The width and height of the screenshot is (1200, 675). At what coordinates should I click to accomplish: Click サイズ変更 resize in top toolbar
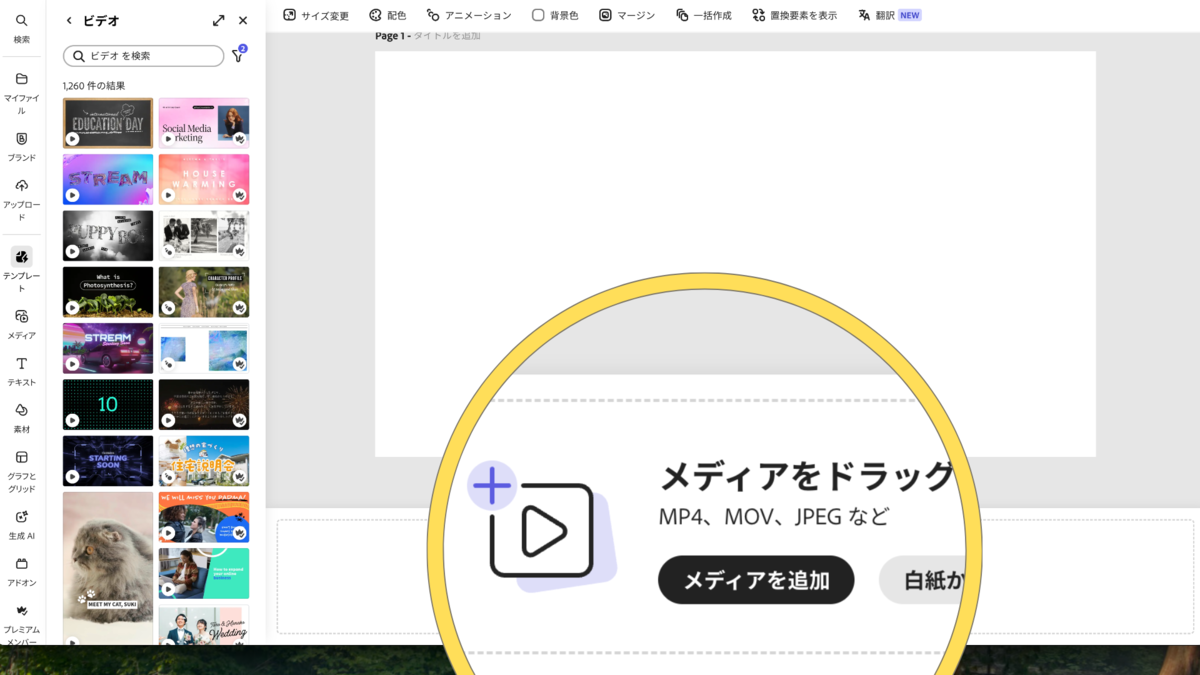click(x=316, y=15)
